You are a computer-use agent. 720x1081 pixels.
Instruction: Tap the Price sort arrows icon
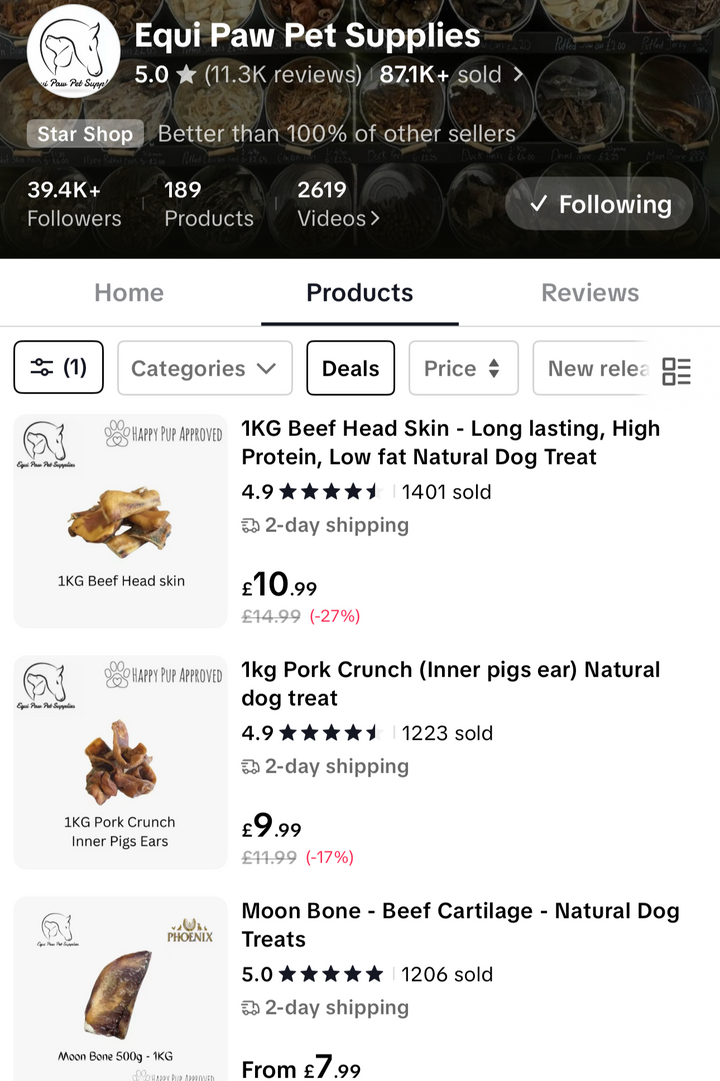493,369
